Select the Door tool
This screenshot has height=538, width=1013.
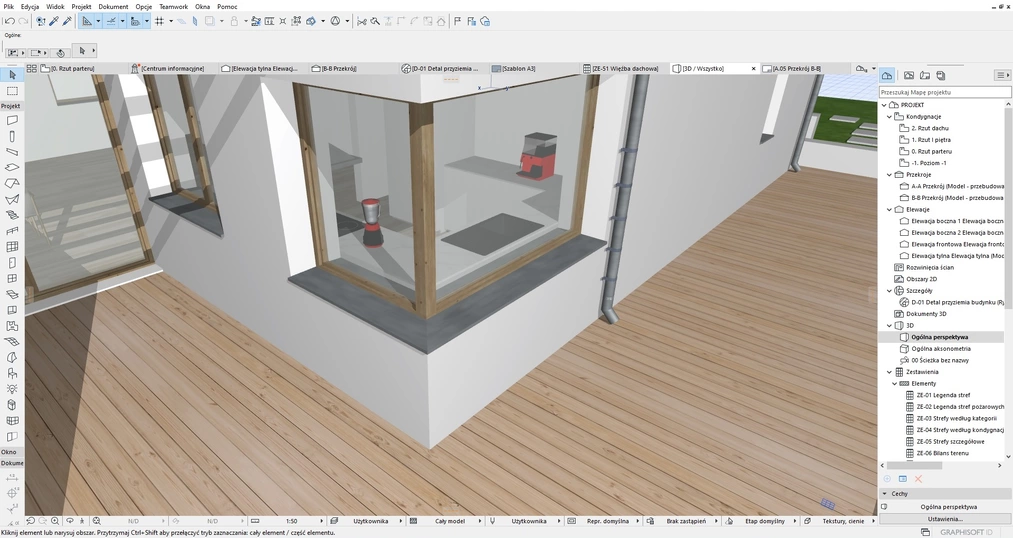12,263
